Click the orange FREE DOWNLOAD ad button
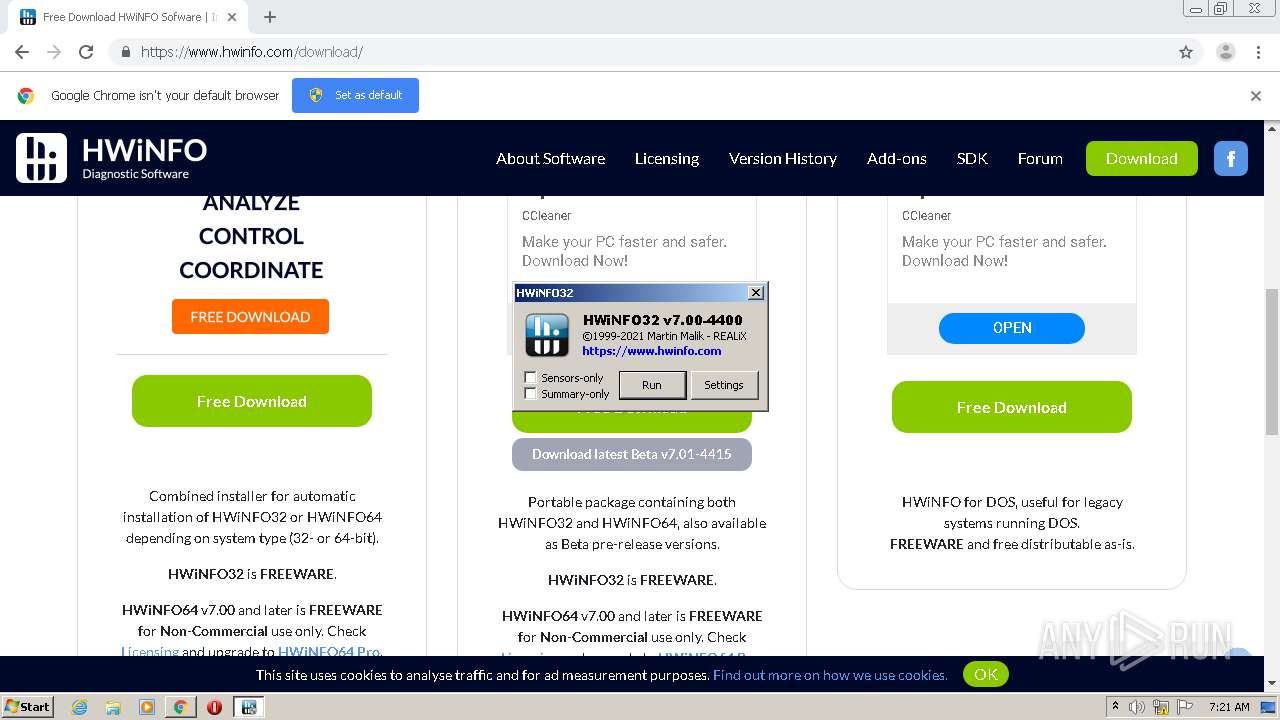The height and width of the screenshot is (720, 1280). tap(250, 317)
